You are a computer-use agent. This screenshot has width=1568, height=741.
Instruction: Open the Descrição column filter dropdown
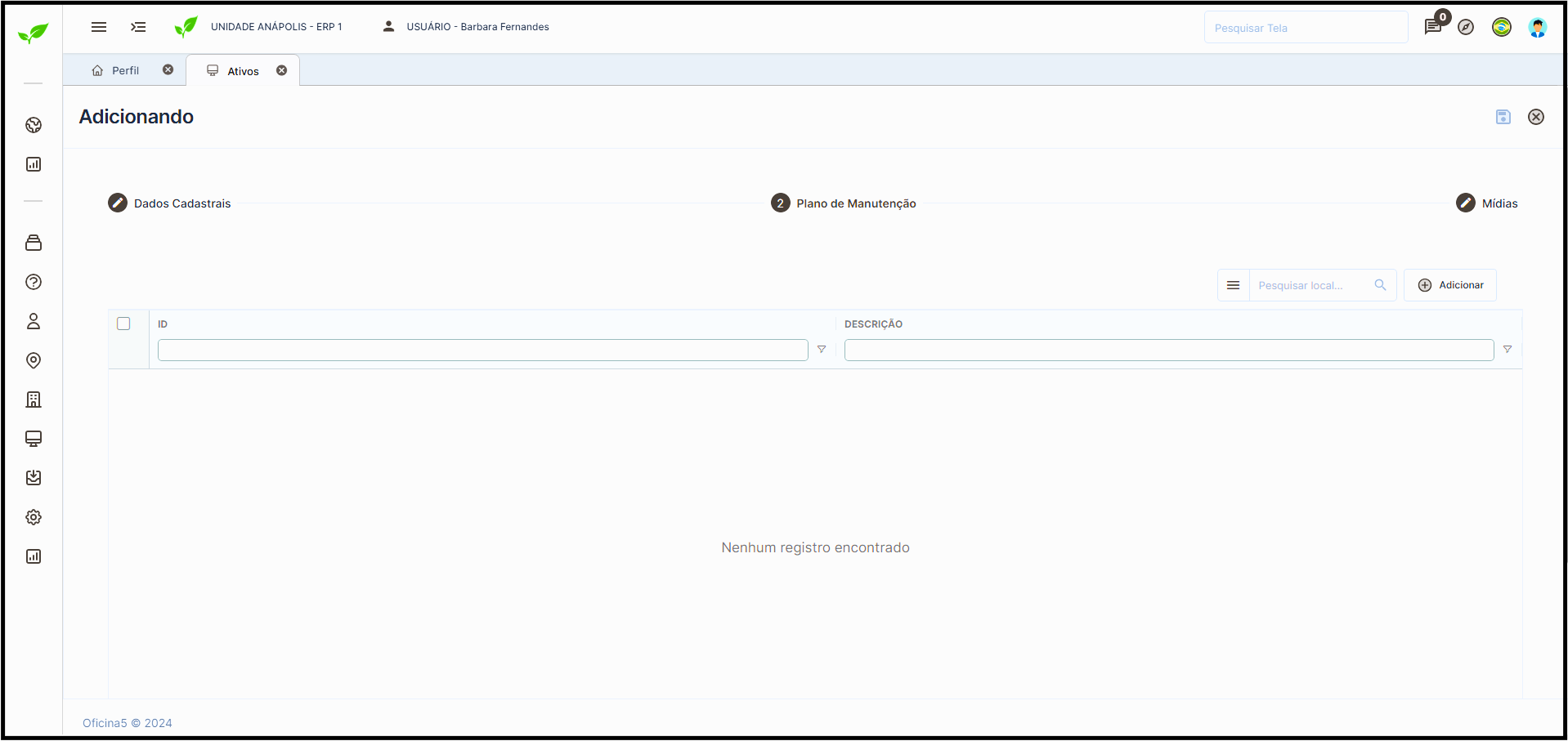tap(1508, 350)
